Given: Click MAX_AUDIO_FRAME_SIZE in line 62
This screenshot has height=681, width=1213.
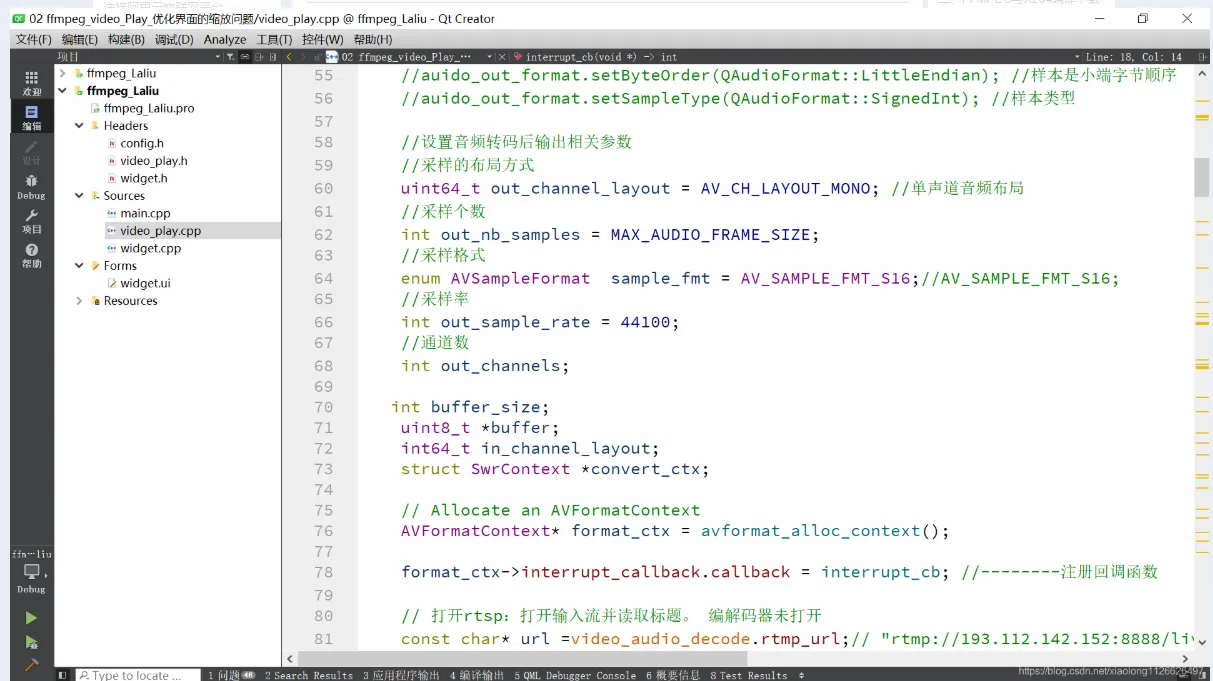Looking at the screenshot, I should click(710, 234).
